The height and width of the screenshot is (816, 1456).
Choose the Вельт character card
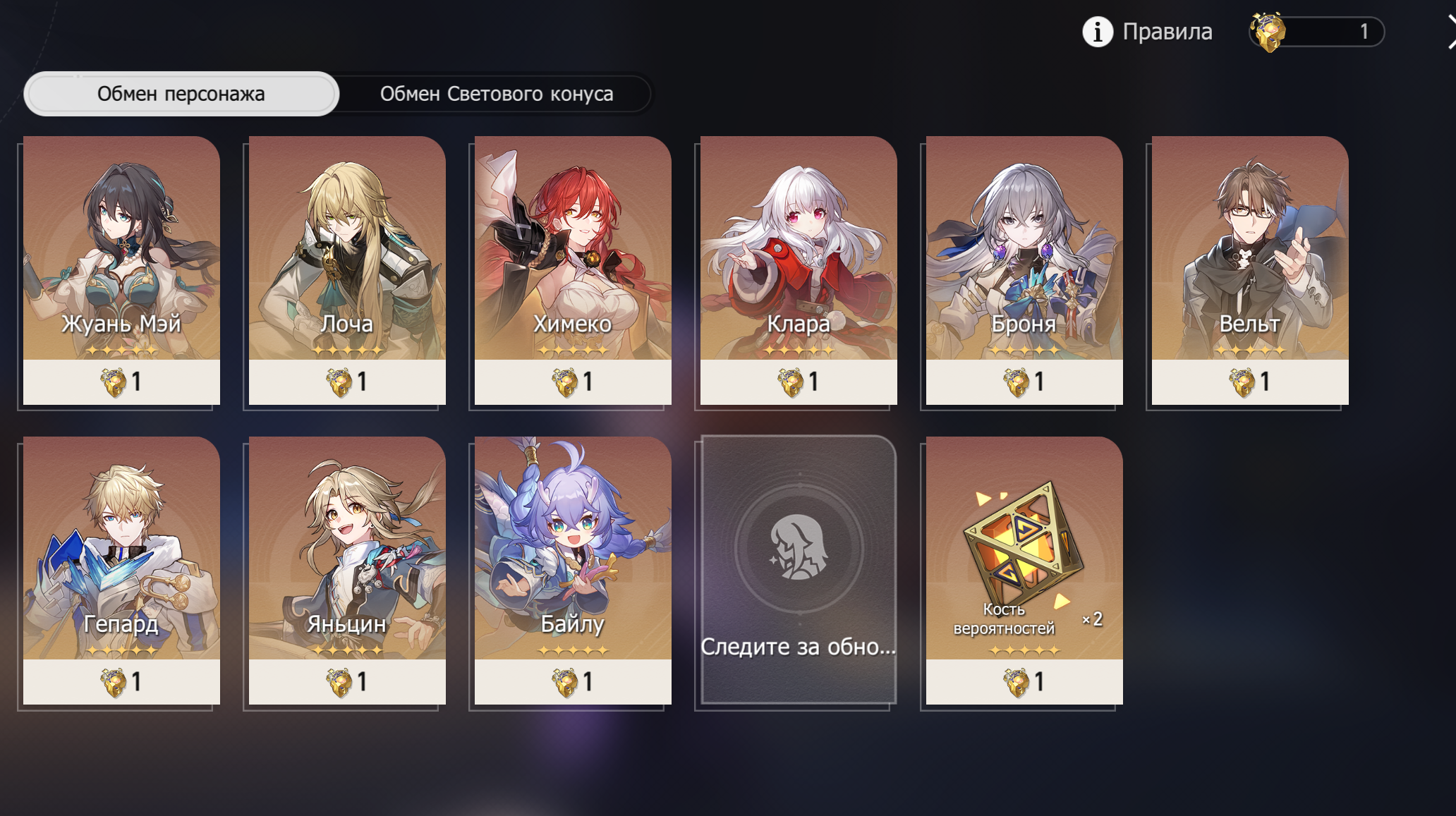1250,270
